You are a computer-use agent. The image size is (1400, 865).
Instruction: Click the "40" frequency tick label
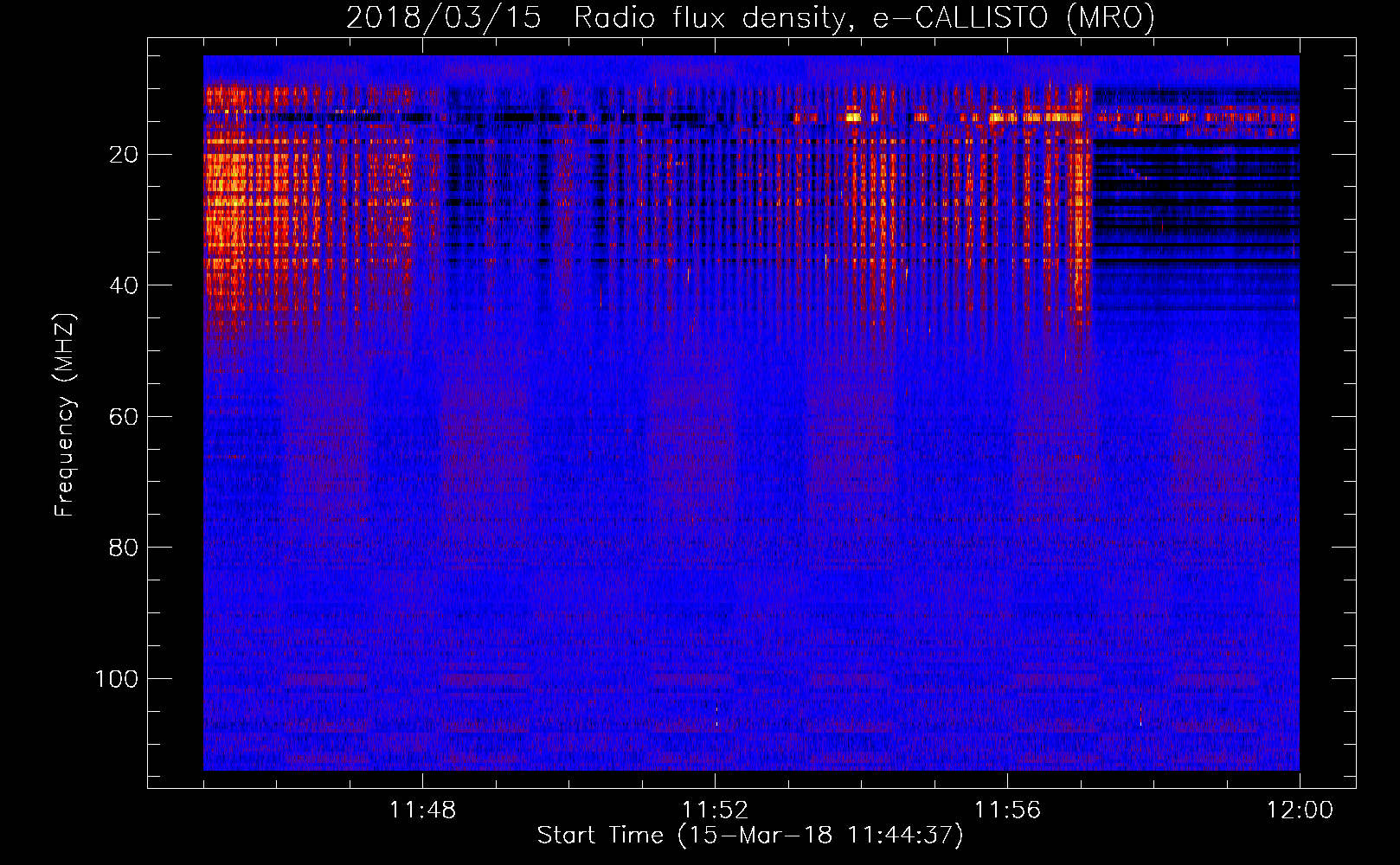(x=125, y=285)
